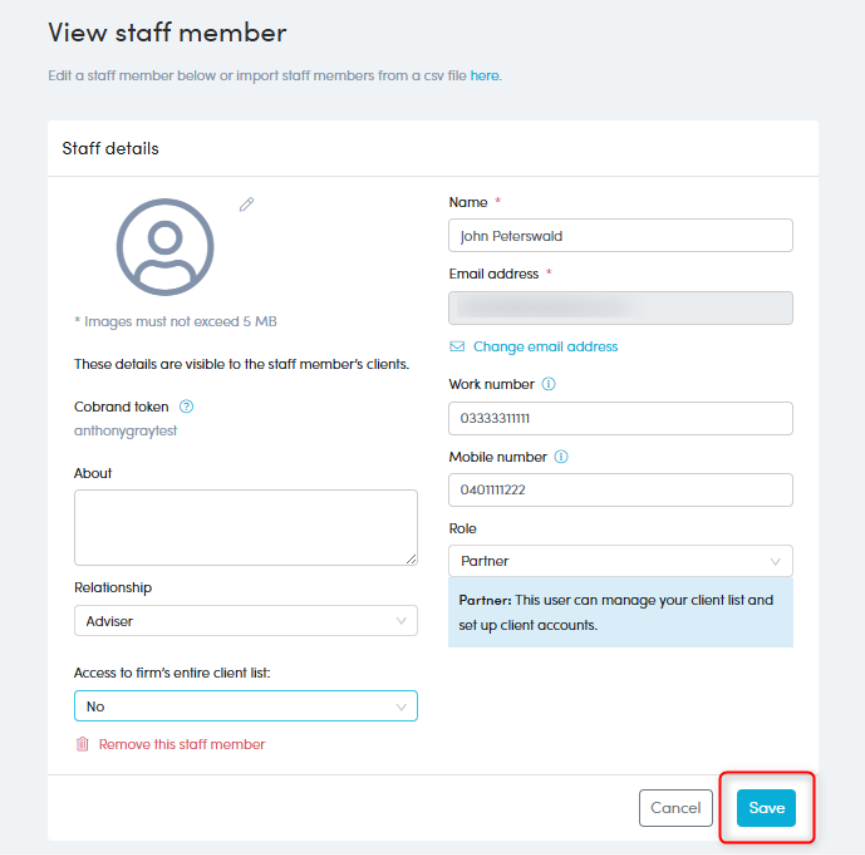
Task: Click the Cobrand token help icon
Action: click(x=186, y=407)
